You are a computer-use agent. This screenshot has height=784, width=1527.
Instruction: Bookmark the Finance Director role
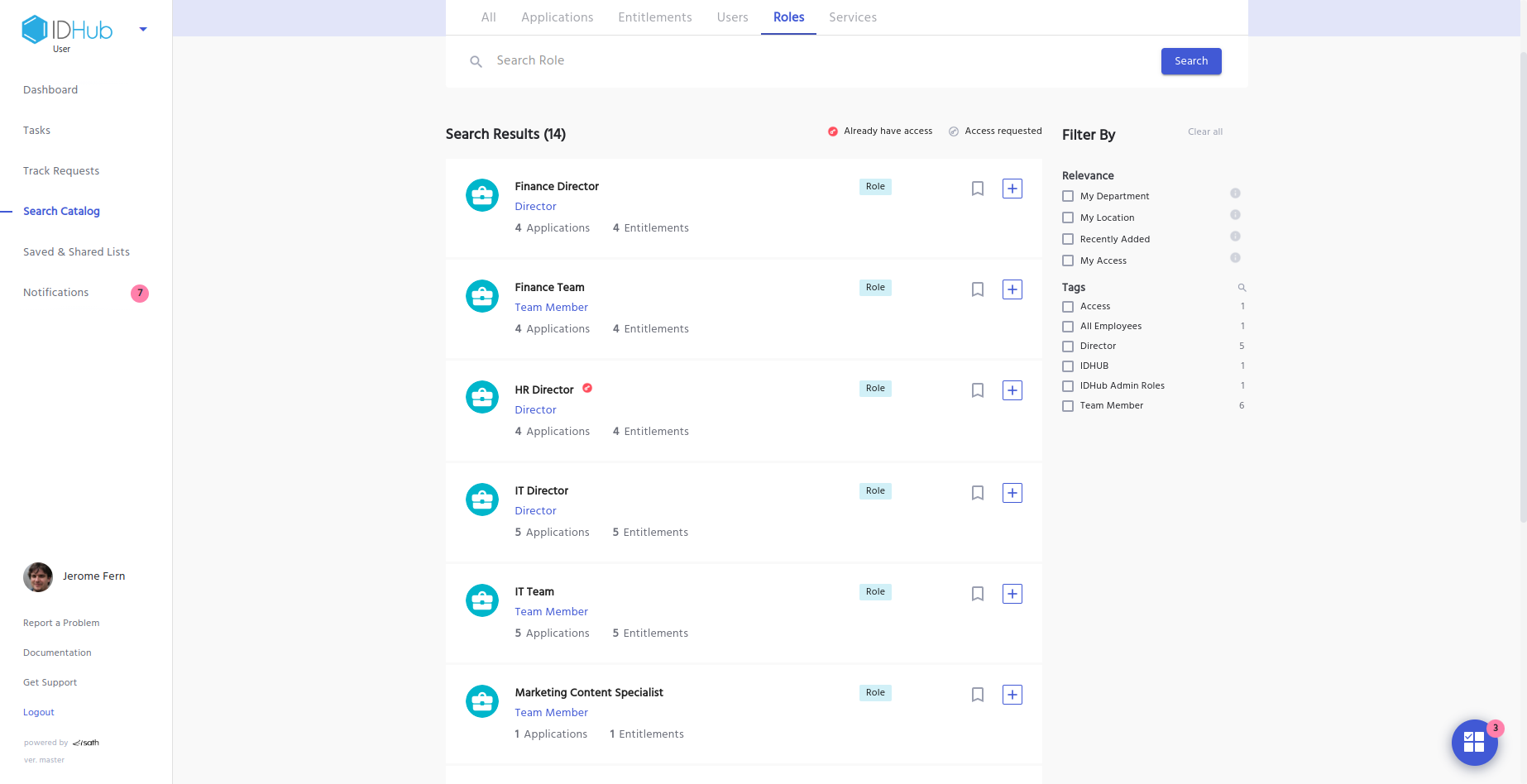coord(977,189)
